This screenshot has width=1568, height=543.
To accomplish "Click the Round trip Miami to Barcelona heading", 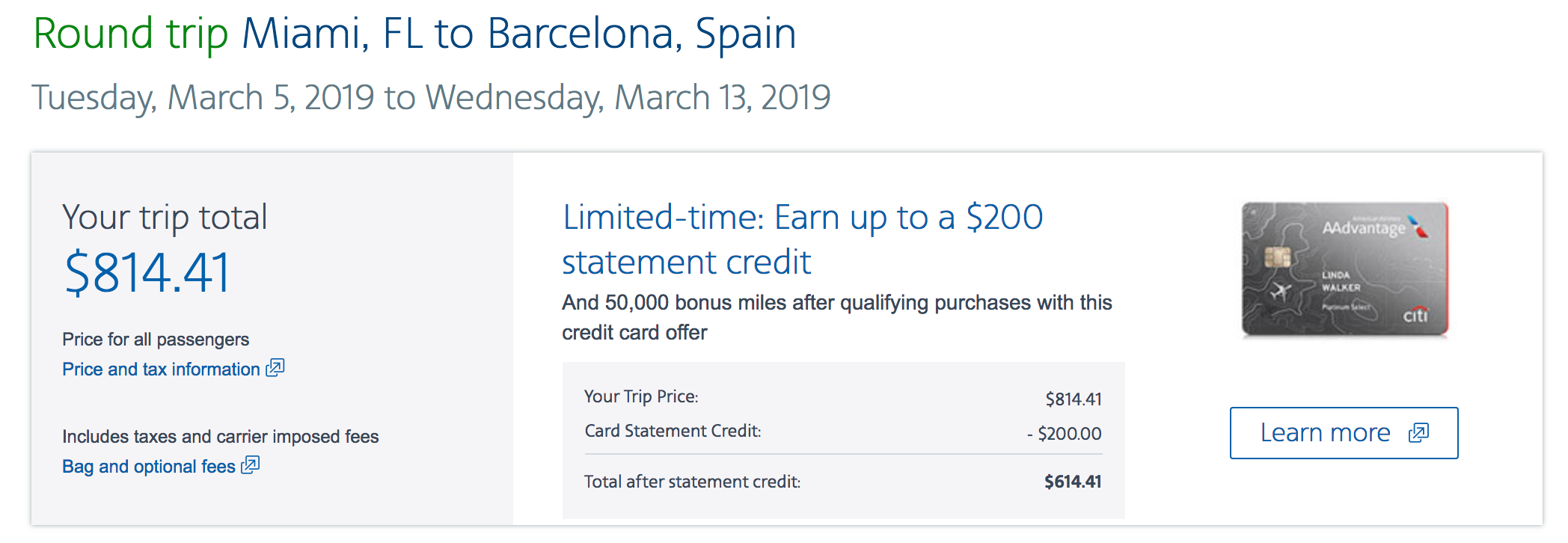I will [x=414, y=34].
